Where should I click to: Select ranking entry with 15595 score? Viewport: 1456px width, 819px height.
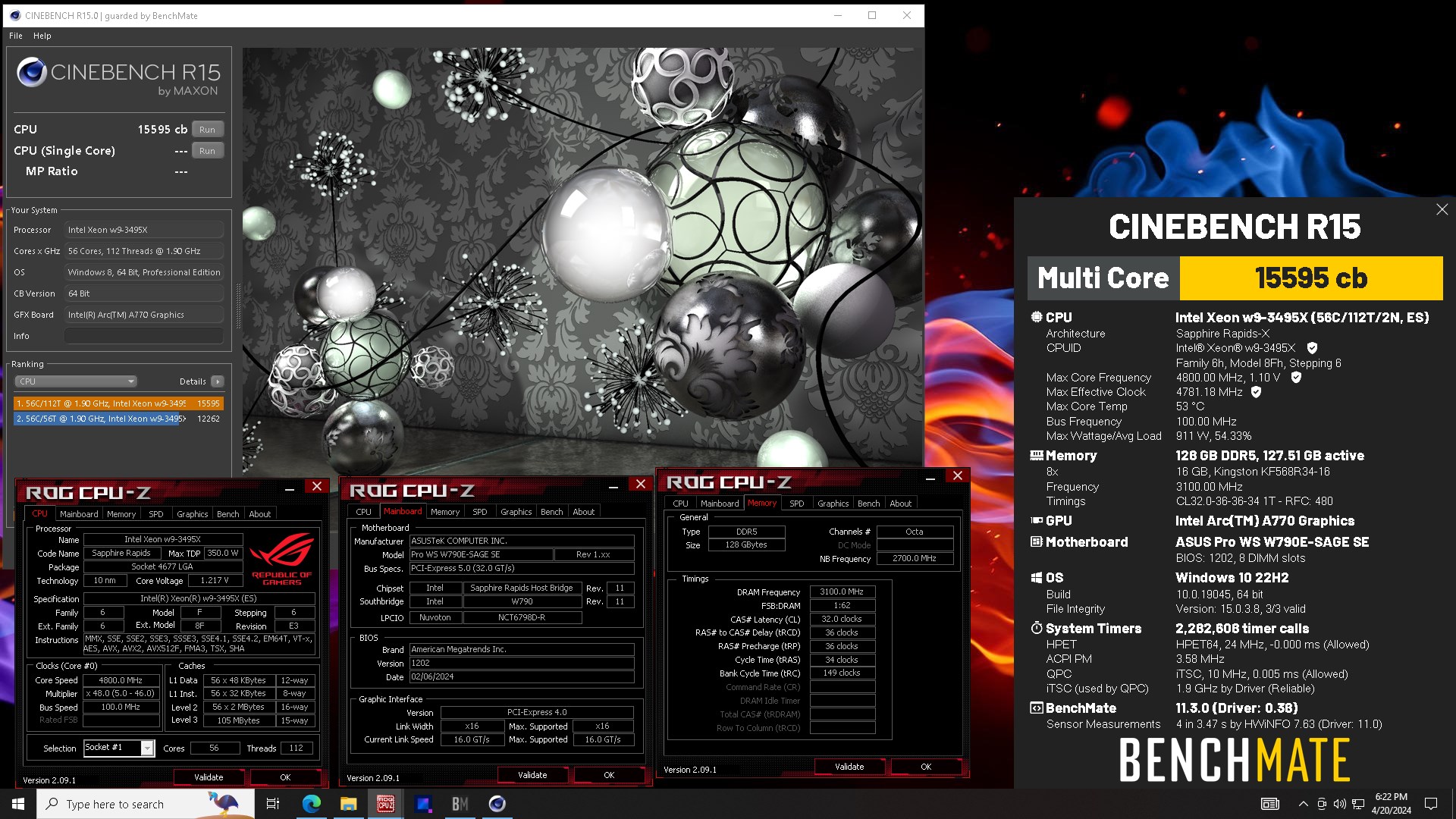tap(118, 403)
